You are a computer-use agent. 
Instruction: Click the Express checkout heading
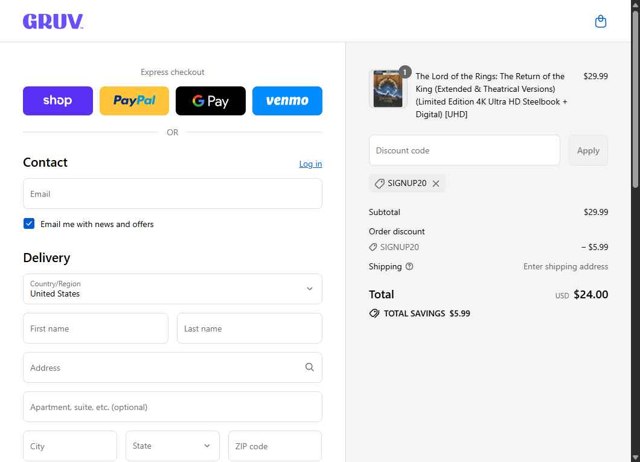coord(172,72)
